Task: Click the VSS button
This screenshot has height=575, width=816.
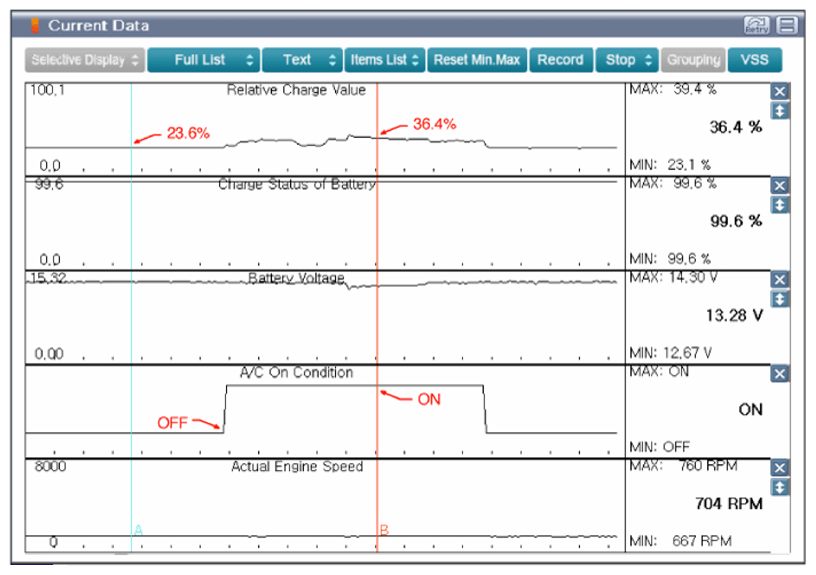Action: pos(755,60)
